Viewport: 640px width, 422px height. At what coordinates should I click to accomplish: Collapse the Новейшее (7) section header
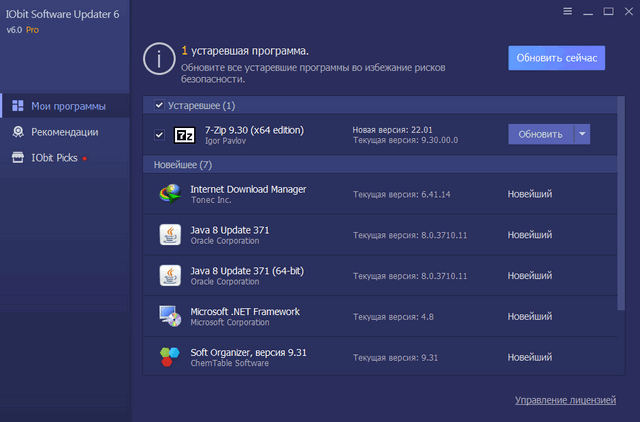[x=183, y=164]
